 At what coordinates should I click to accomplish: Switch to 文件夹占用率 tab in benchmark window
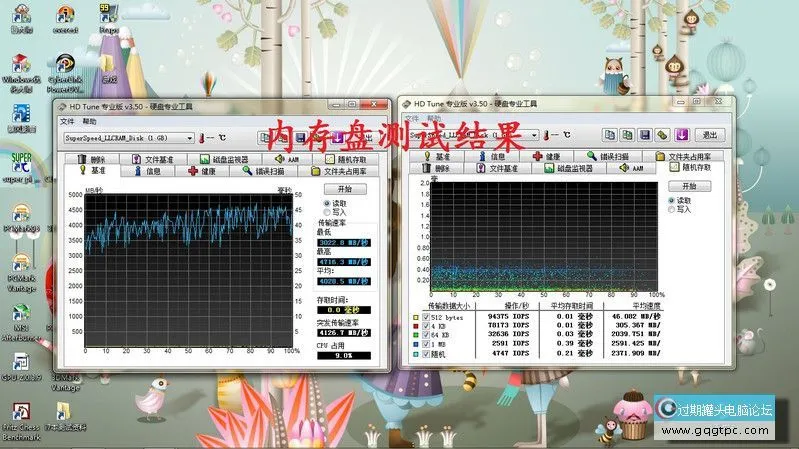click(339, 171)
